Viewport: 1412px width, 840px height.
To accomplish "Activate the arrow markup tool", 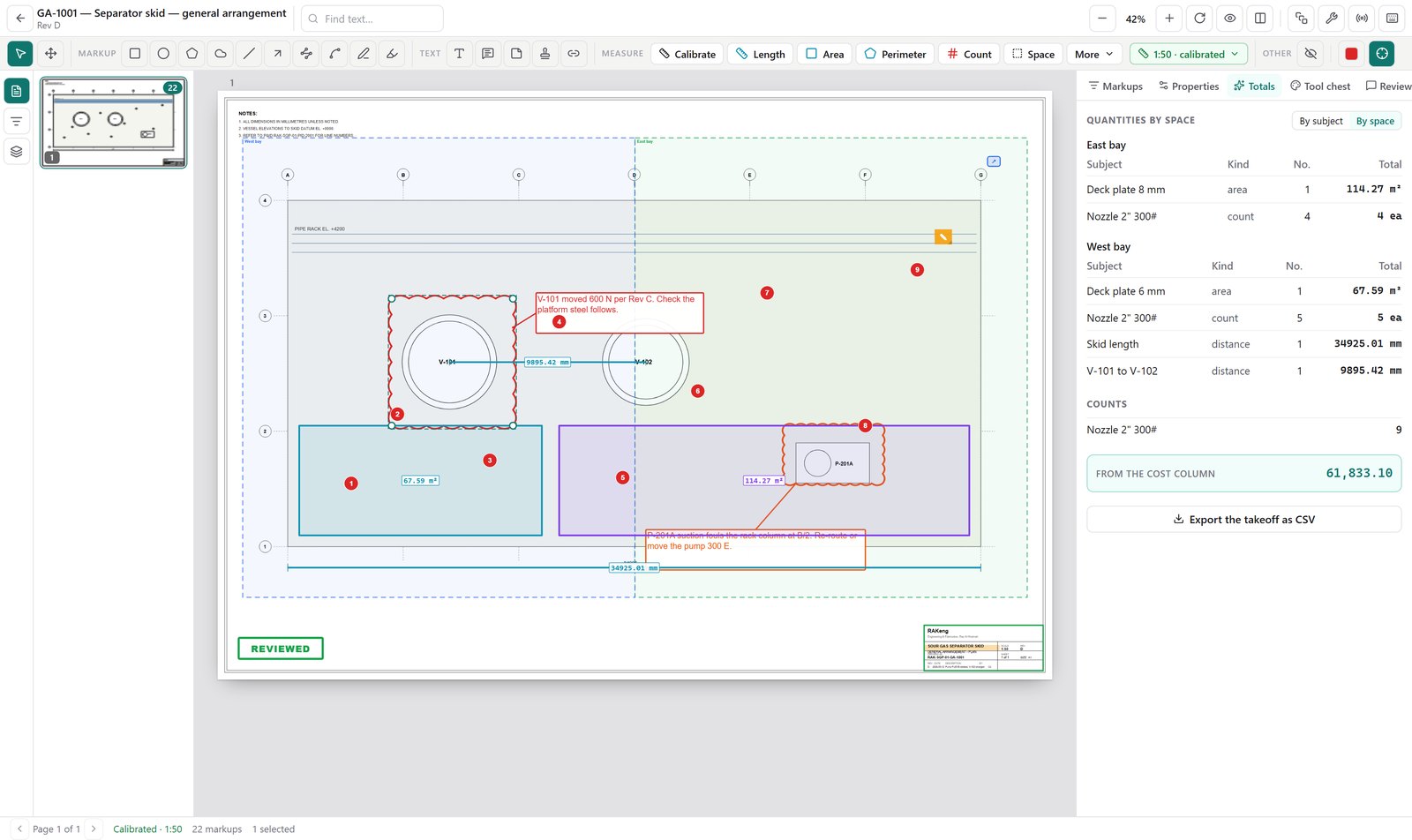I will [277, 54].
